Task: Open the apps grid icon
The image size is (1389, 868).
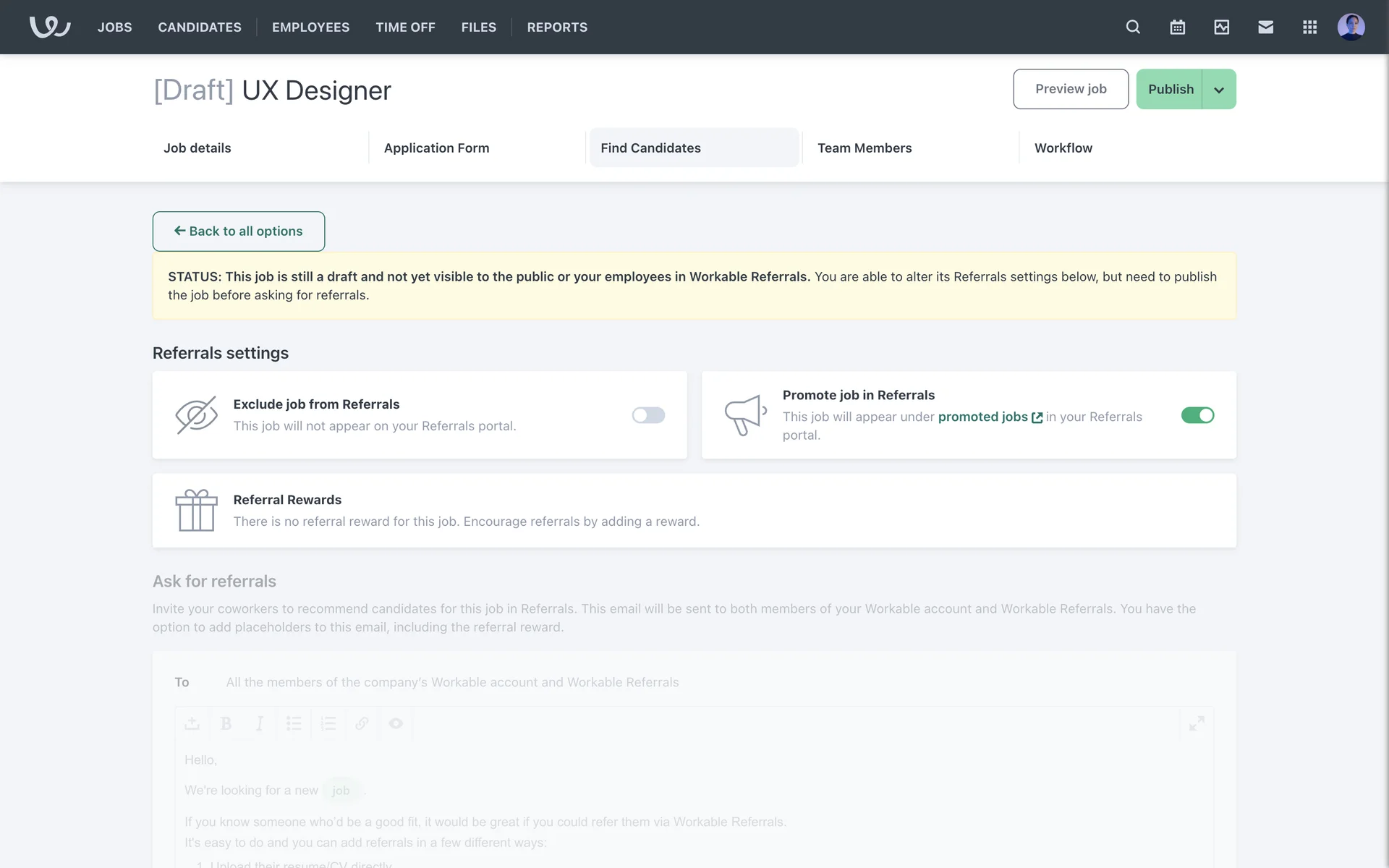Action: point(1309,27)
